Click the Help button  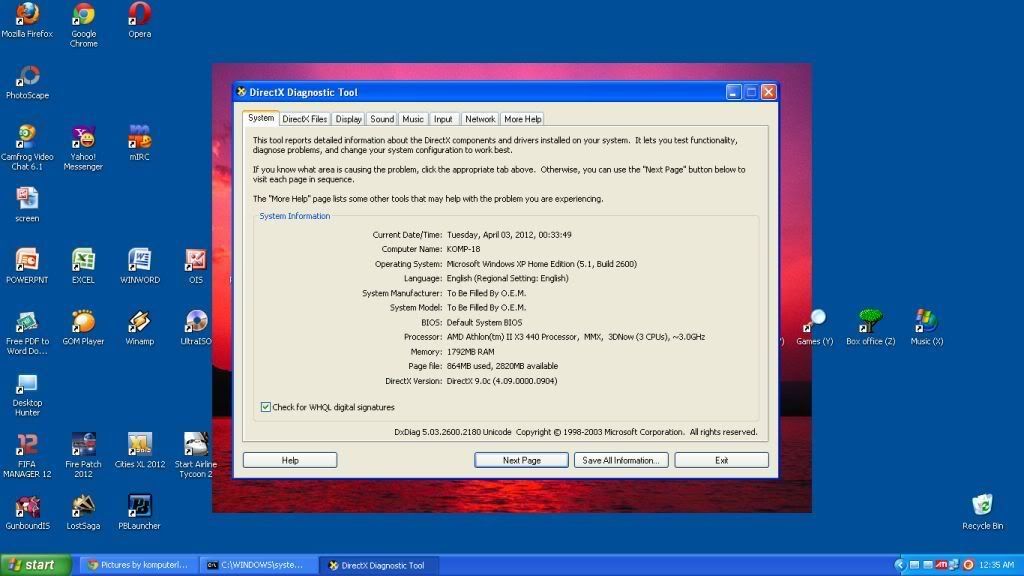click(290, 460)
